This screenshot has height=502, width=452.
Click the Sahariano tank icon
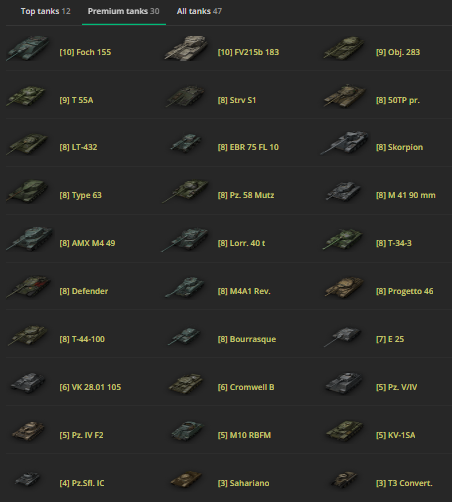pyautogui.click(x=186, y=479)
